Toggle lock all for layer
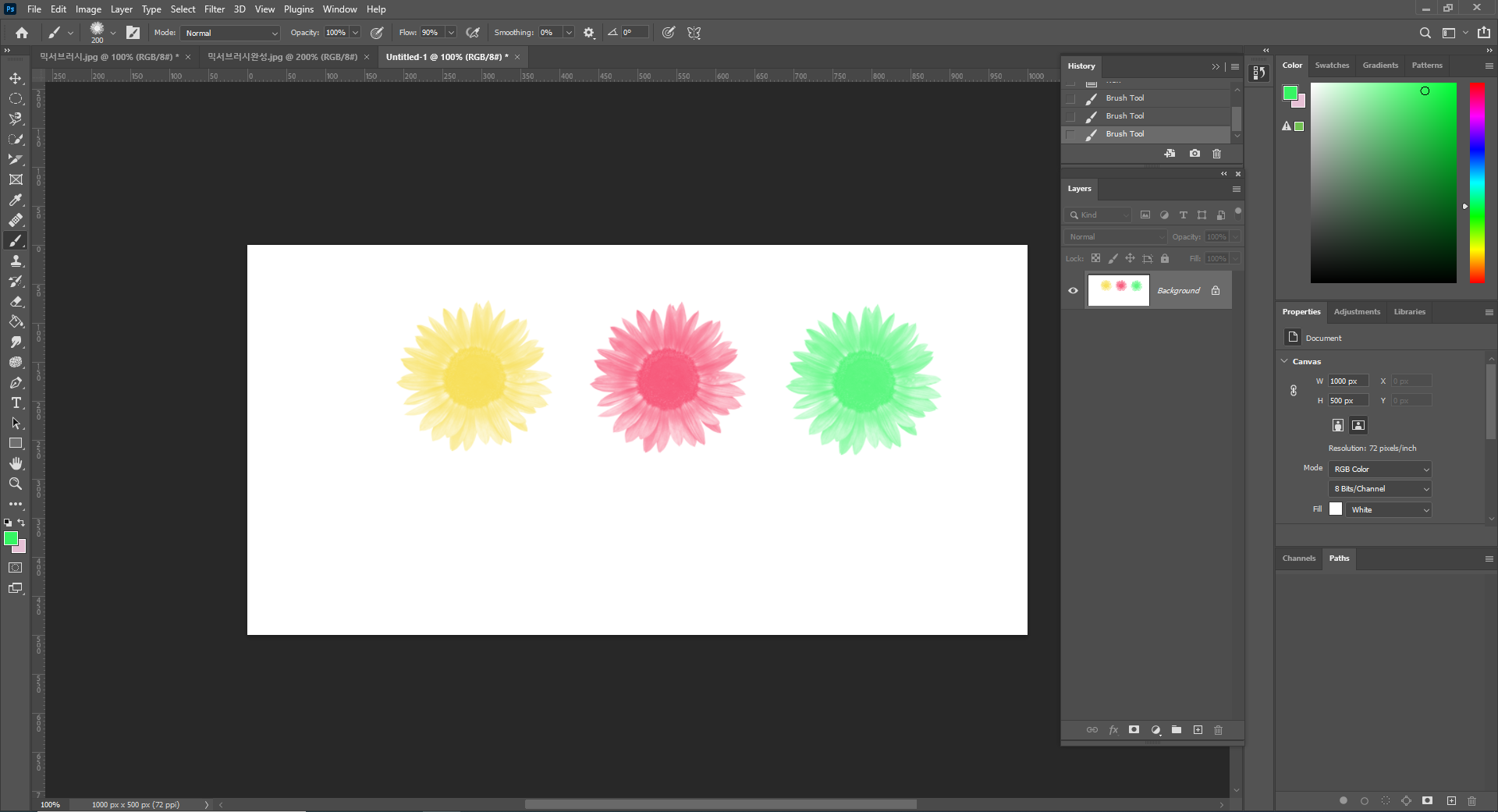1498x812 pixels. point(1165,258)
